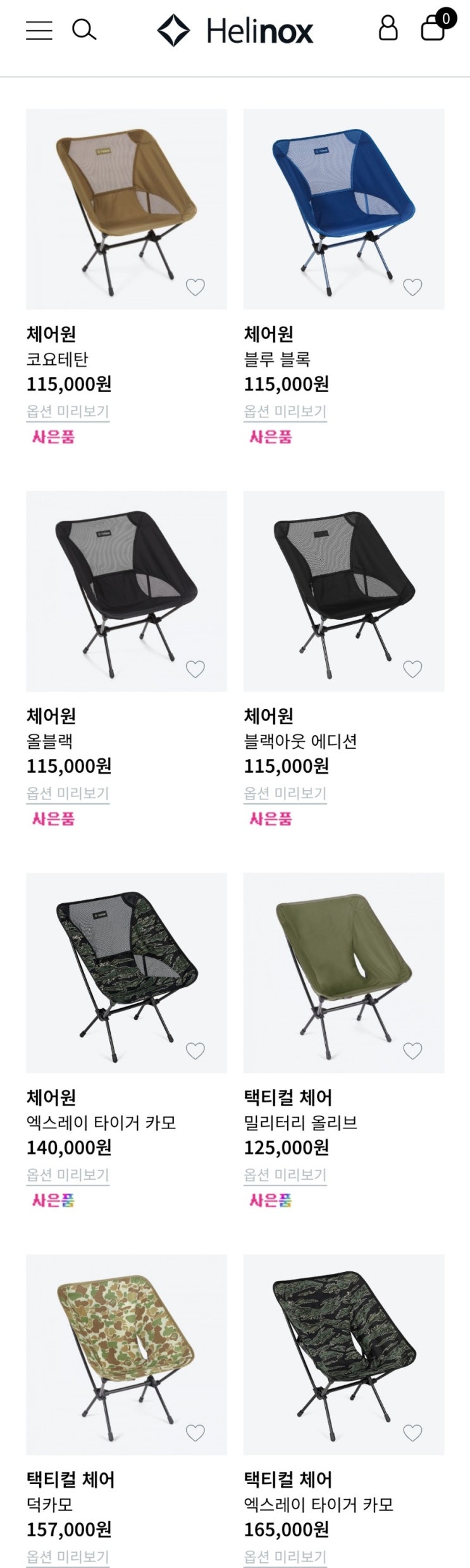The width and height of the screenshot is (470, 1568).
Task: View 사은품 badge under 엑스레이 타이거 카모 체어원
Action: pos(53,1201)
